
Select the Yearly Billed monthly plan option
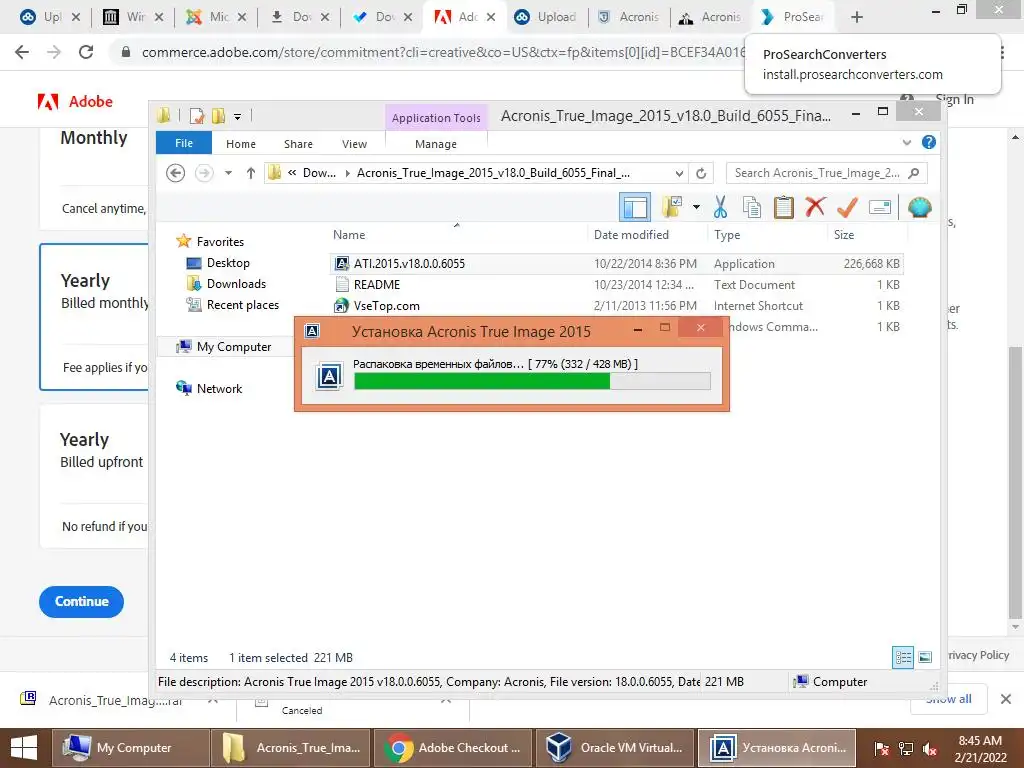(x=94, y=317)
